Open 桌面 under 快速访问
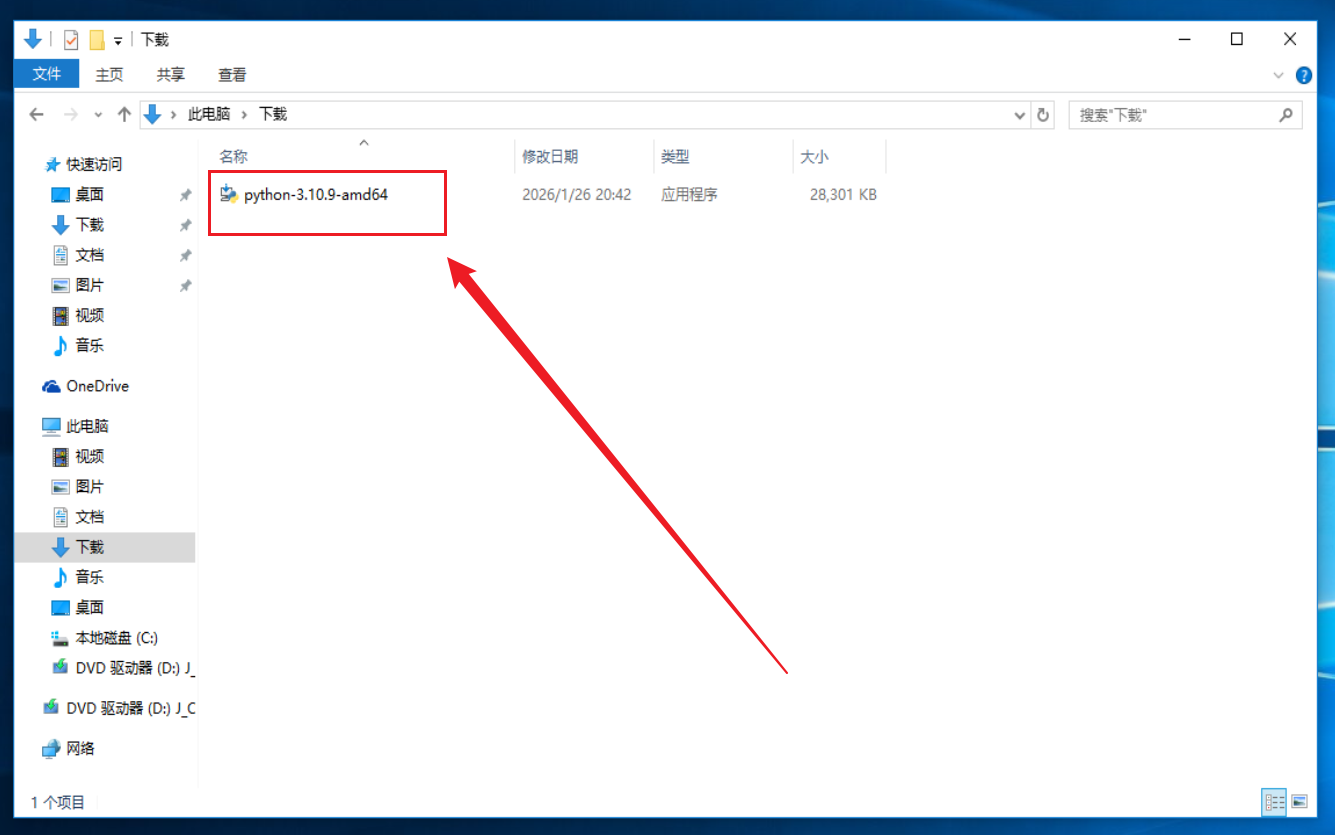The image size is (1335, 835). pyautogui.click(x=90, y=195)
